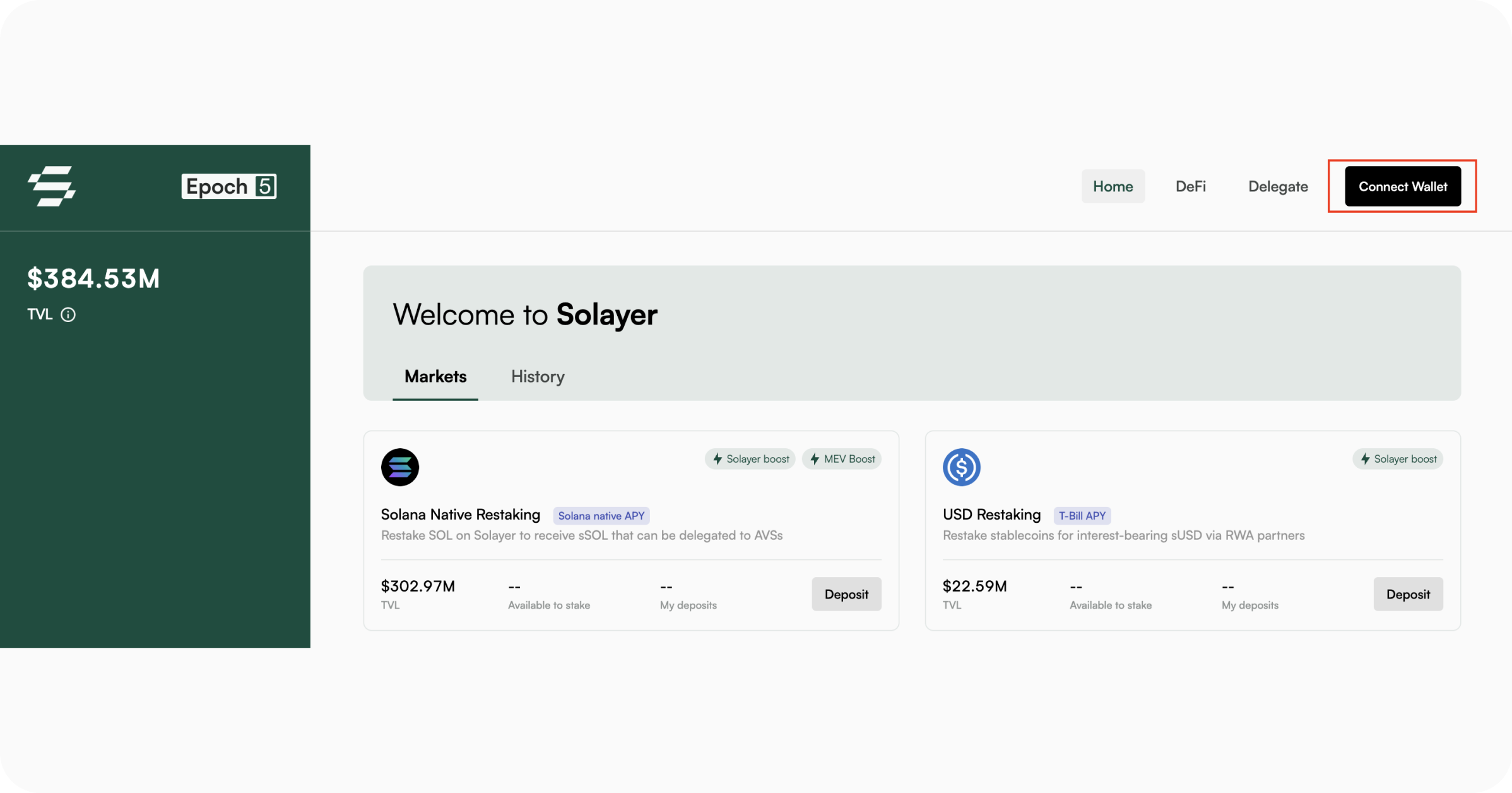The width and height of the screenshot is (1512, 793).
Task: Click the $302.97M TVL value
Action: pos(418,586)
